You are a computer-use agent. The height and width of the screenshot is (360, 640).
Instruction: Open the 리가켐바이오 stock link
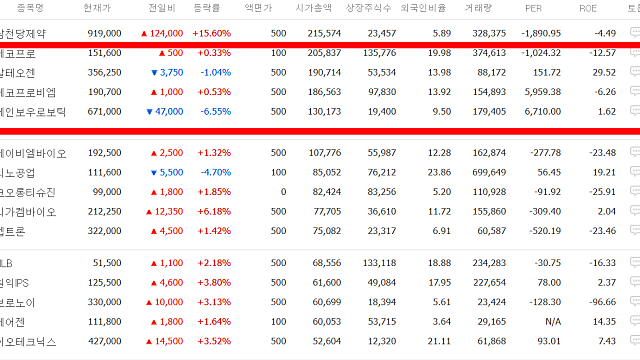[x=28, y=212]
